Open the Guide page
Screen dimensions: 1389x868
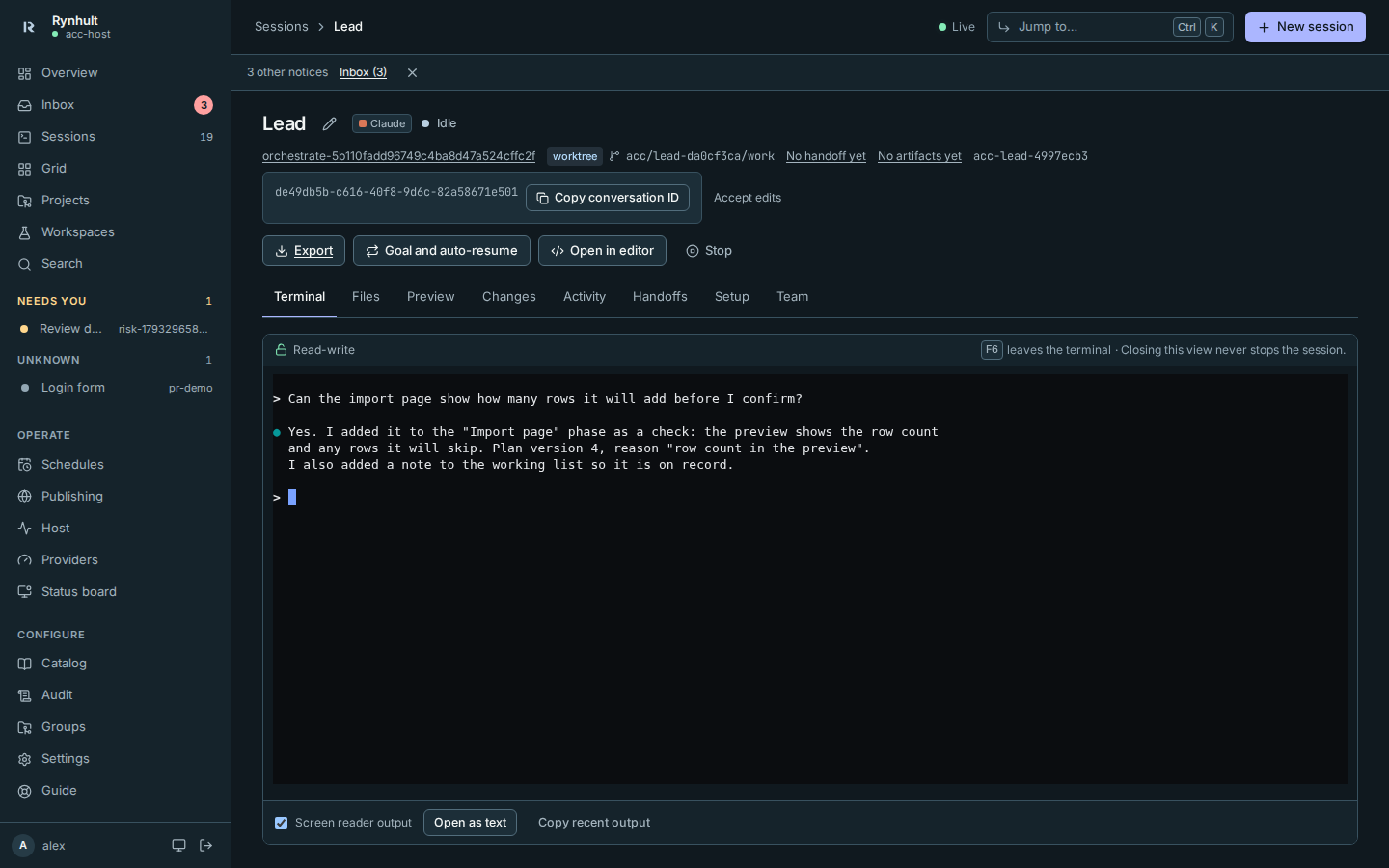116,791
